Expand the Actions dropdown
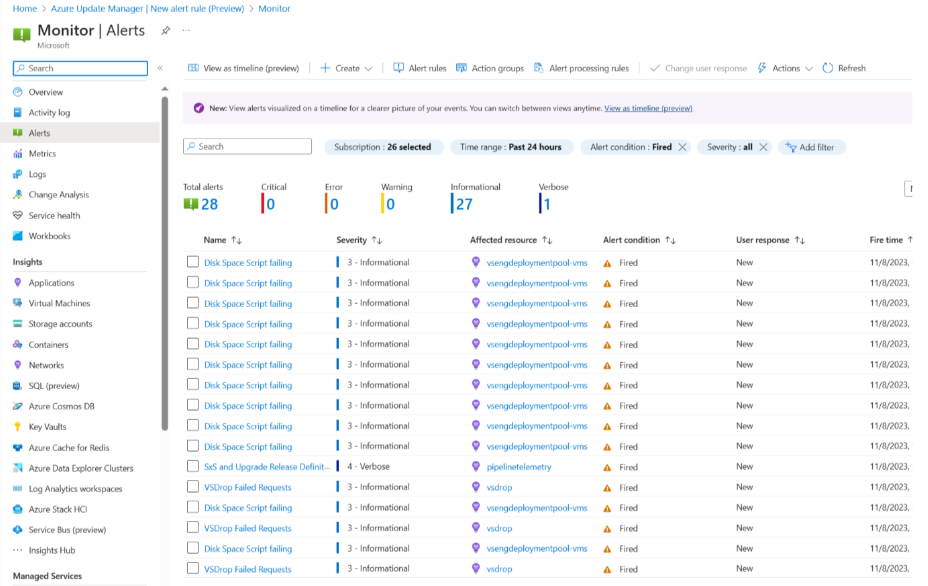928x586 pixels. click(x=787, y=68)
